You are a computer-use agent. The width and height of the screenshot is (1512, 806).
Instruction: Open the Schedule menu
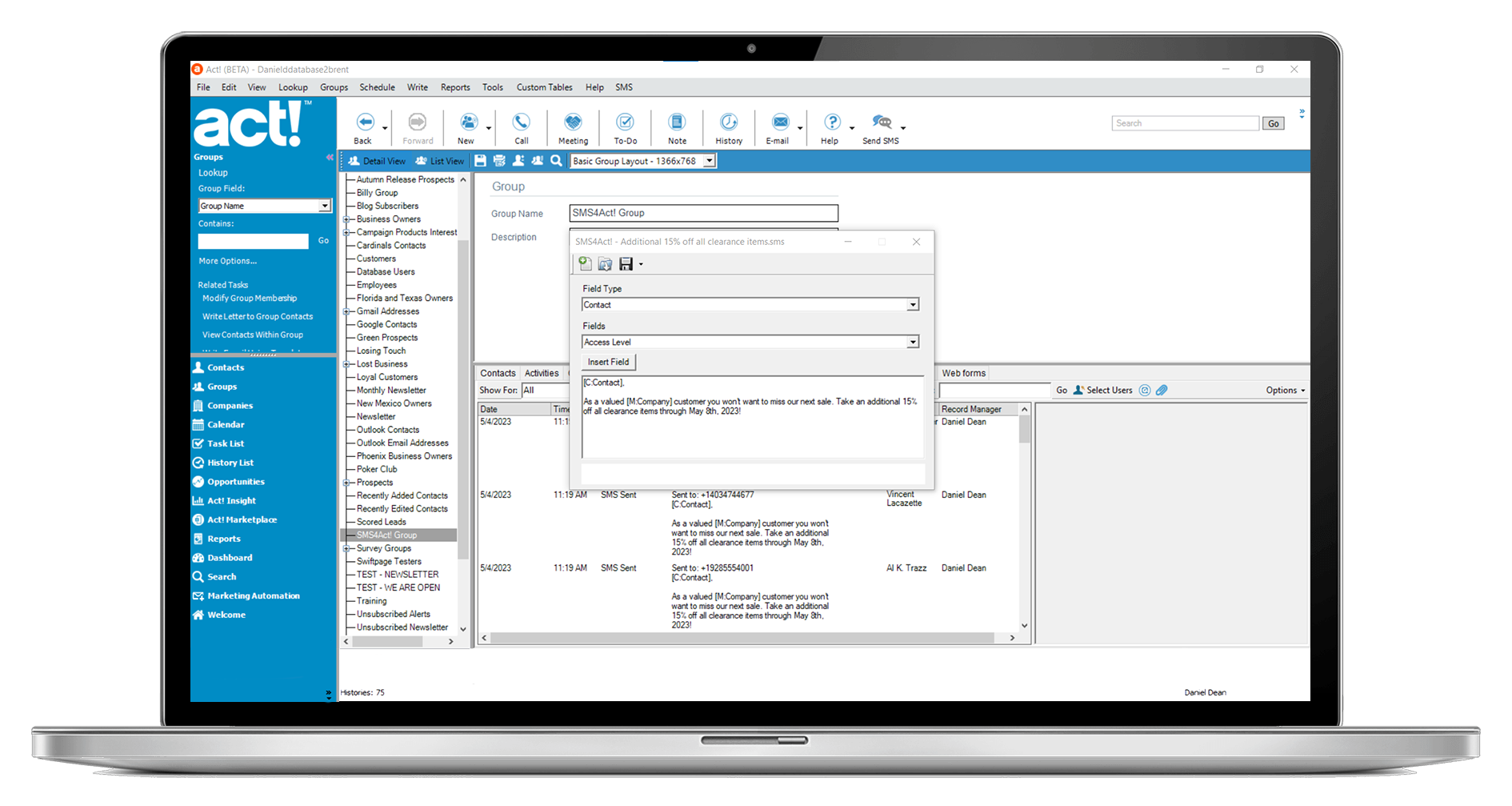(x=377, y=87)
